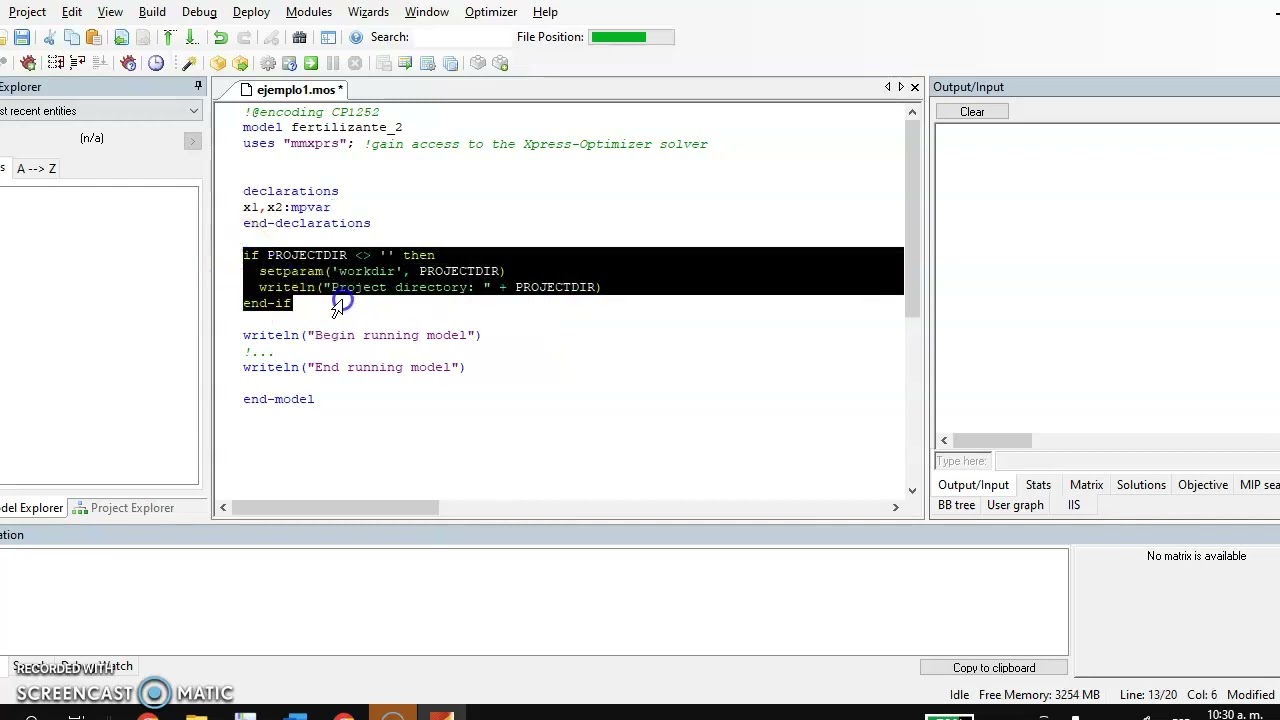The width and height of the screenshot is (1280, 720).
Task: Select the ejemplo1.mos editor tab
Action: point(293,90)
